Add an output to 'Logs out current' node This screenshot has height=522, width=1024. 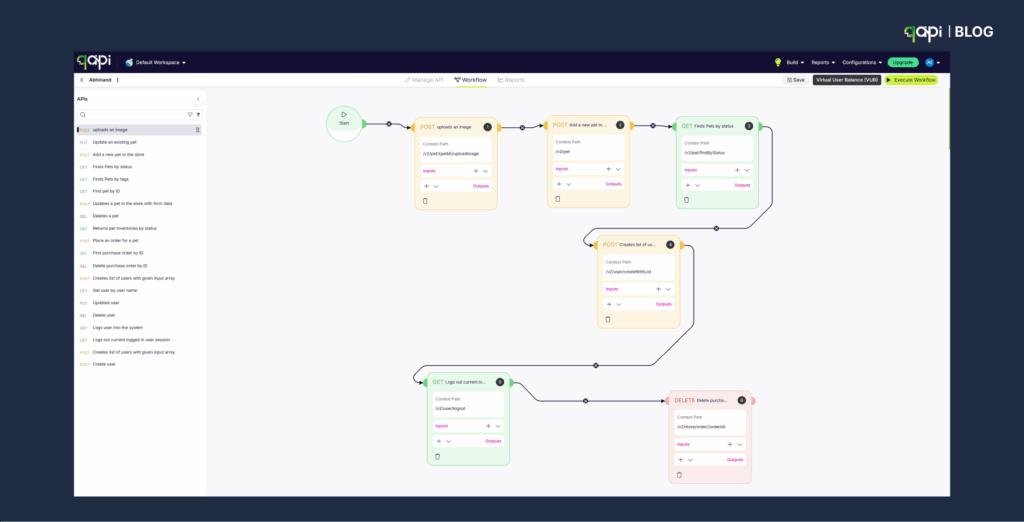point(439,441)
